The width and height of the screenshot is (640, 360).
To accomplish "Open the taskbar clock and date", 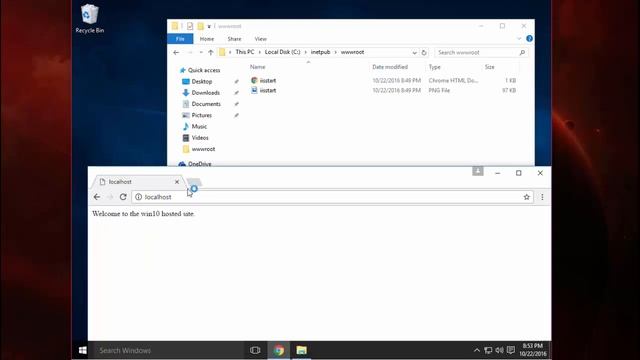I will [533, 350].
